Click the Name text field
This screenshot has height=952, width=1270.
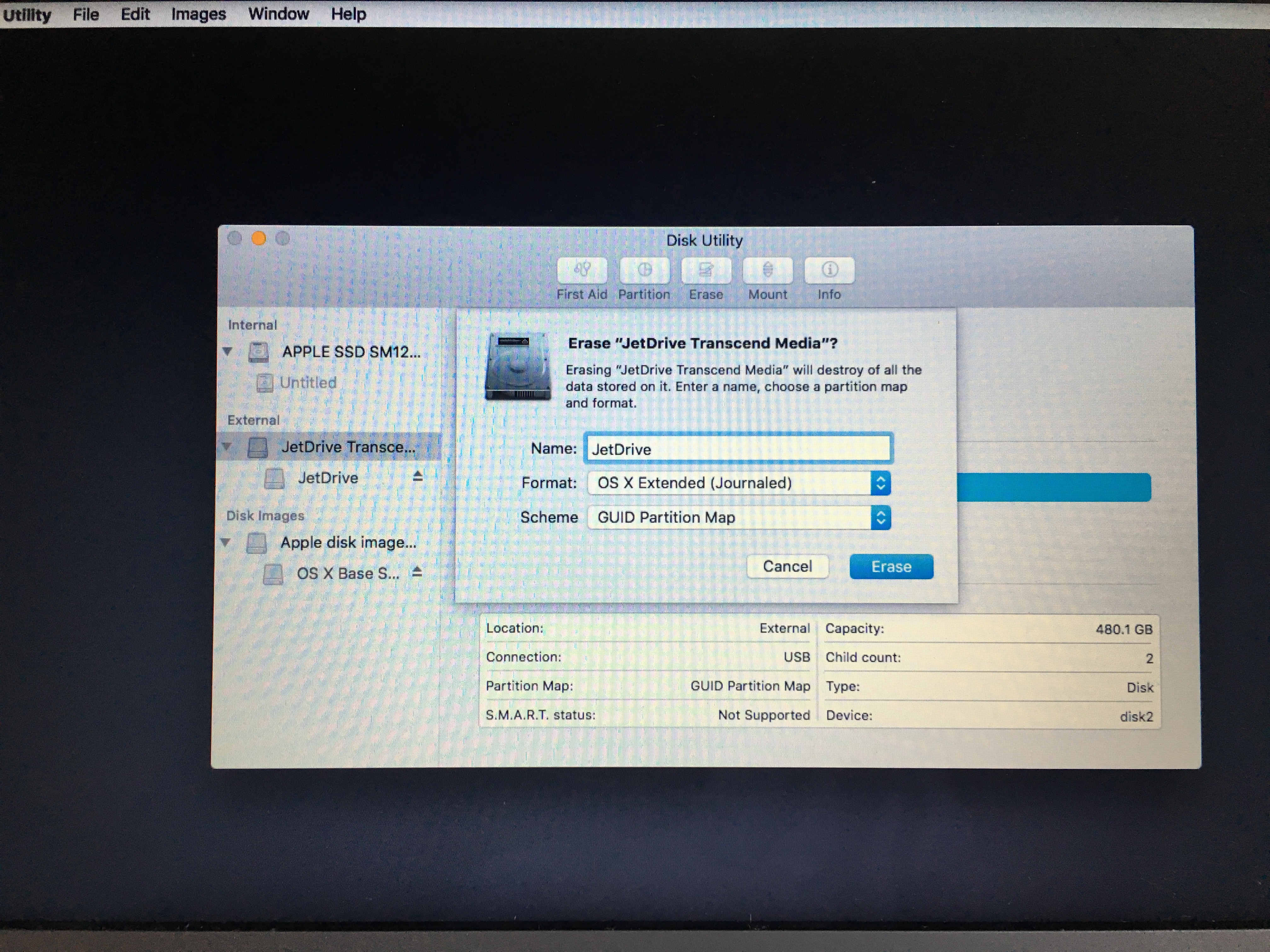pos(738,449)
